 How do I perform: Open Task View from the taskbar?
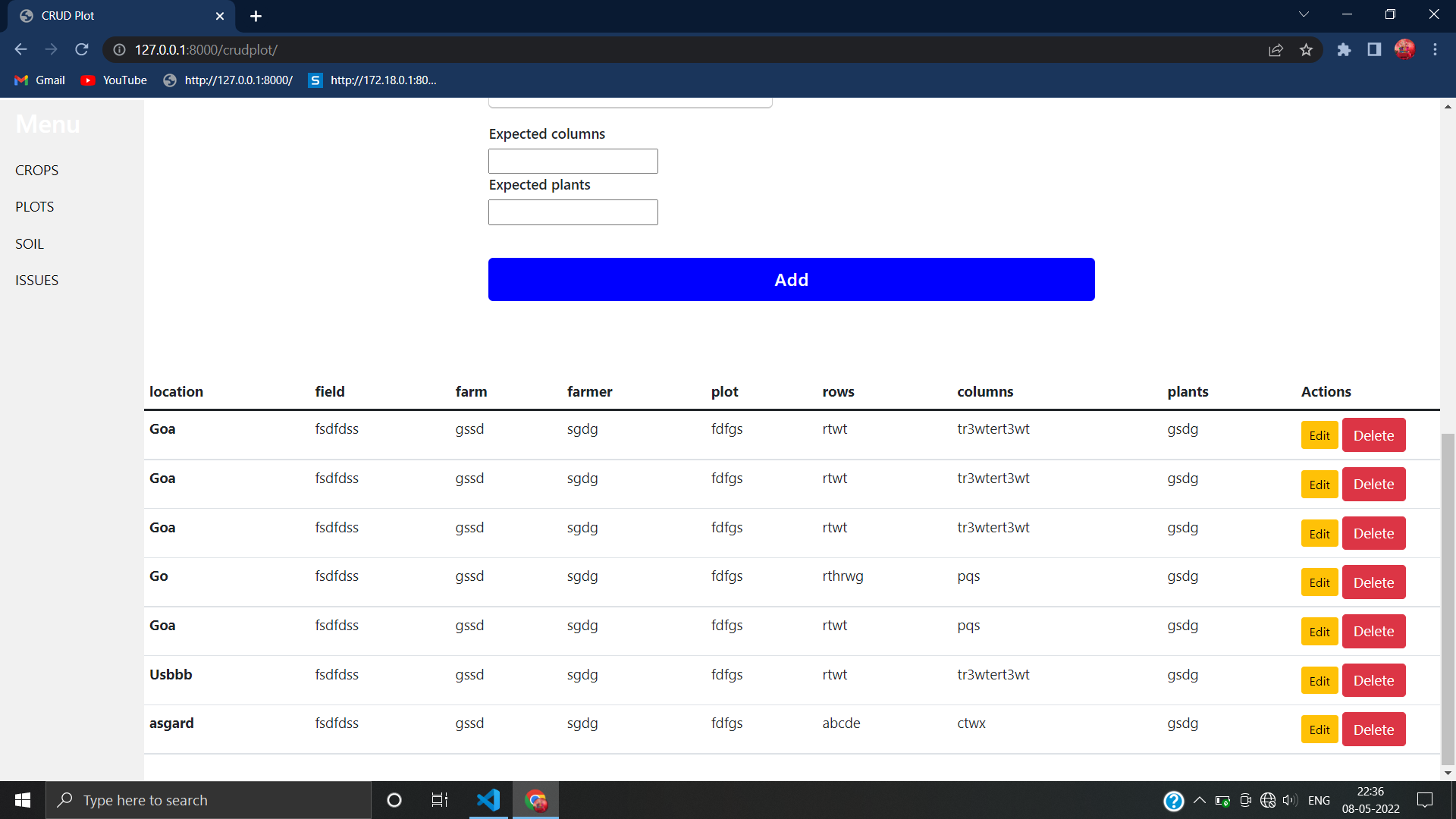pyautogui.click(x=440, y=800)
